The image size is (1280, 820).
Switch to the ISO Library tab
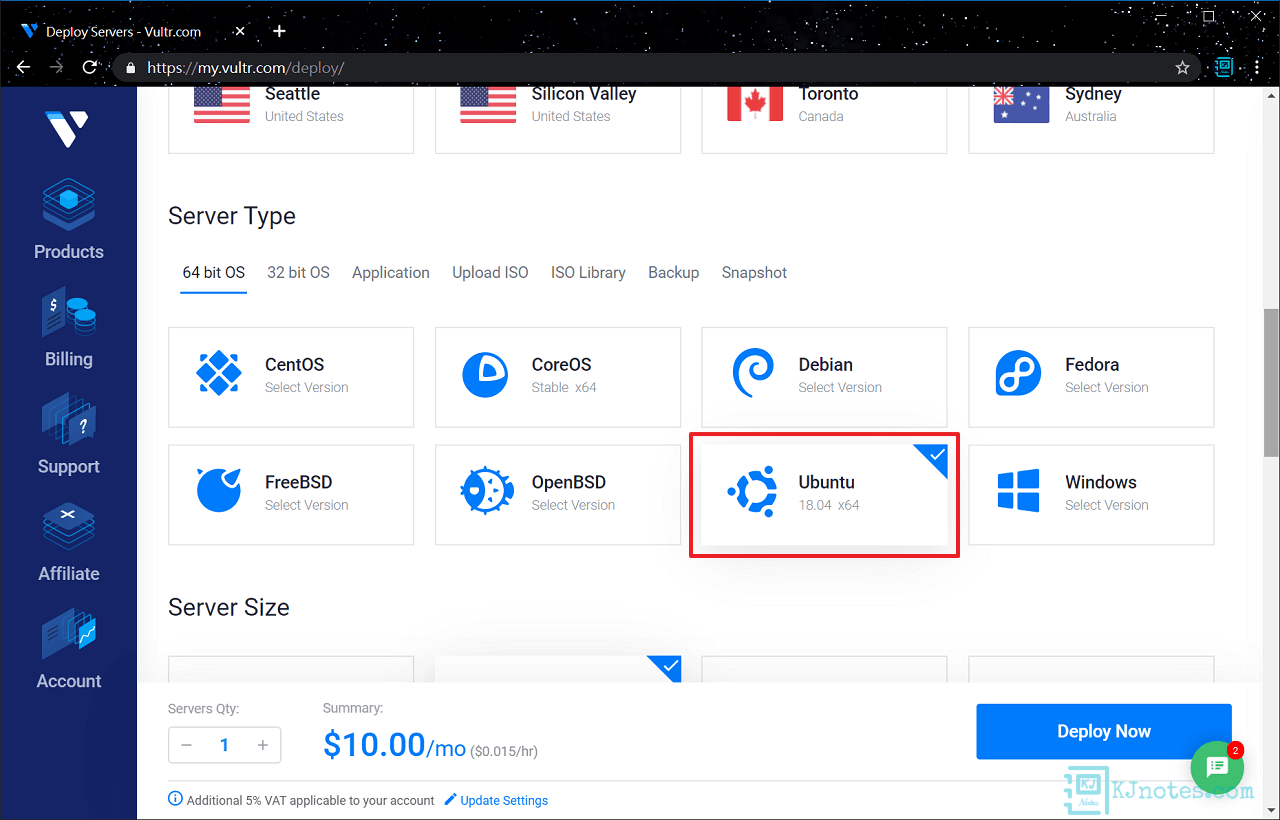point(588,272)
